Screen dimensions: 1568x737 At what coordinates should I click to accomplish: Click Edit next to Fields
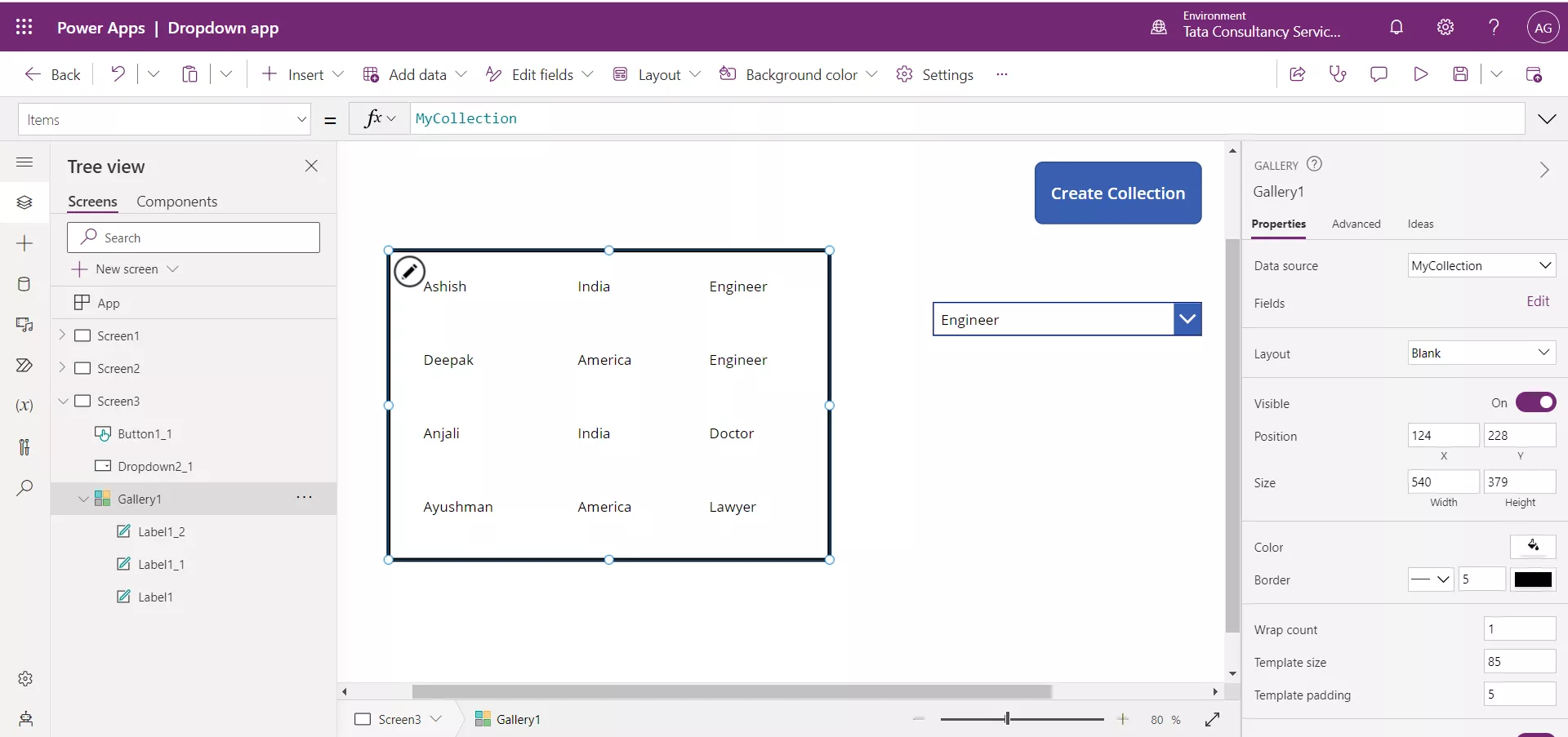coord(1539,301)
